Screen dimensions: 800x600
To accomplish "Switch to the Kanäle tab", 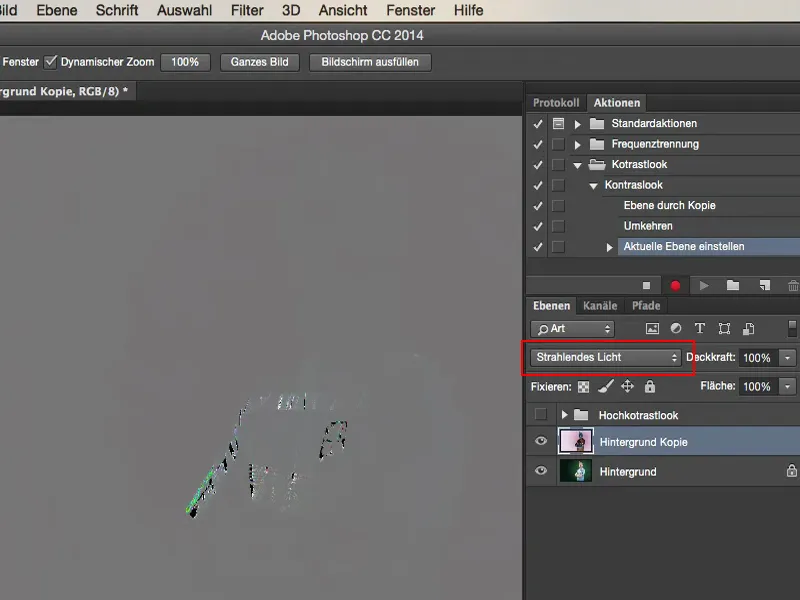I will tap(600, 306).
